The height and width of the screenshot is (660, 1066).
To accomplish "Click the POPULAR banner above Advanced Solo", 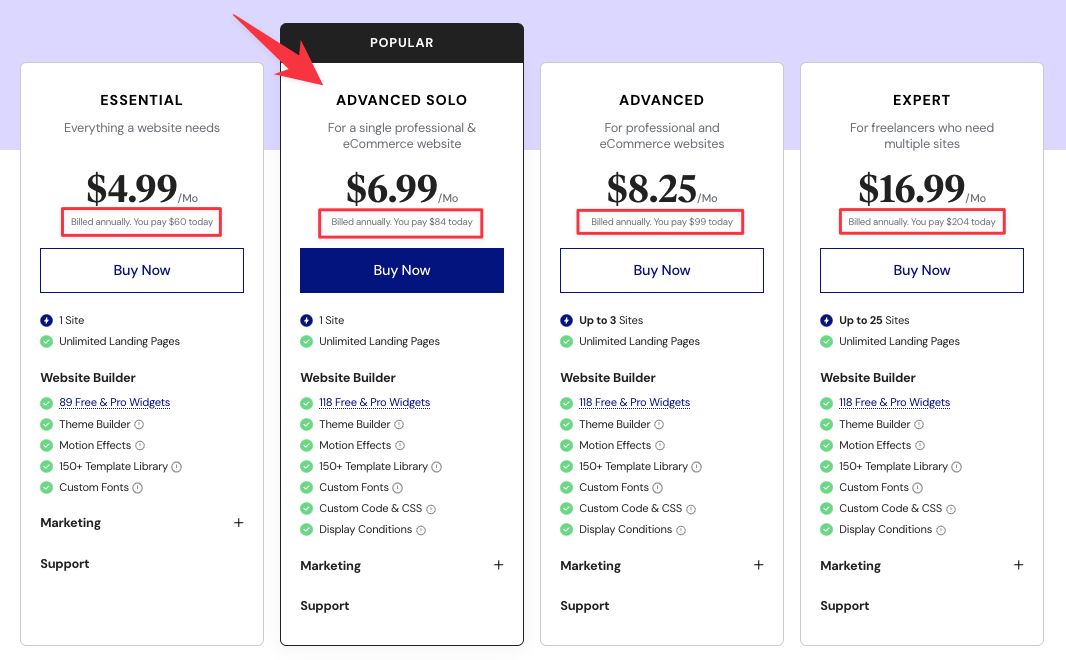I will coord(401,42).
